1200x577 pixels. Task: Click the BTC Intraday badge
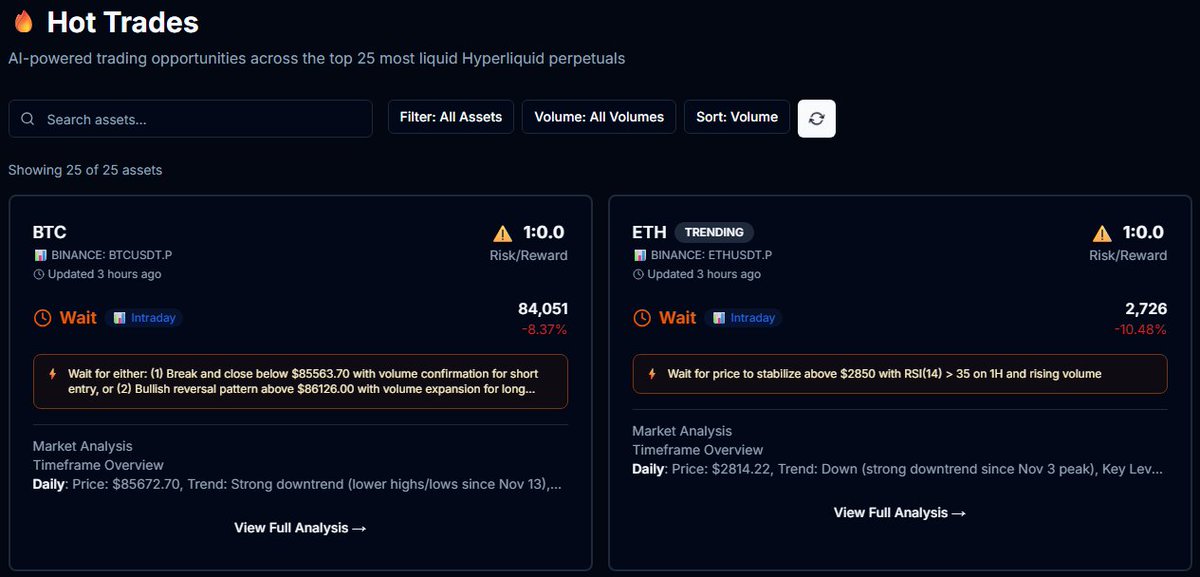(144, 318)
